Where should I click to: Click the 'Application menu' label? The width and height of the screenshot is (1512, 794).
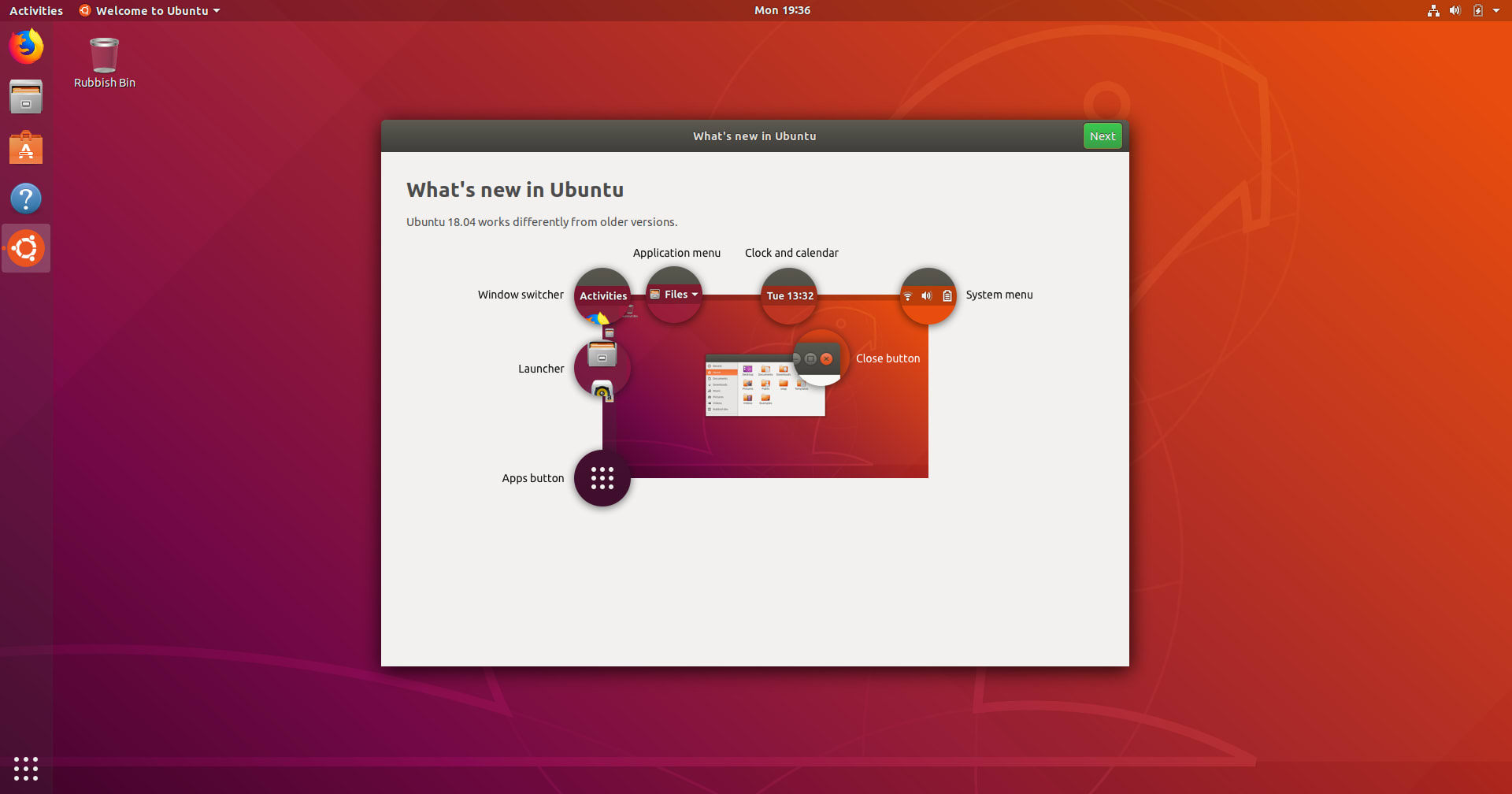coord(676,253)
